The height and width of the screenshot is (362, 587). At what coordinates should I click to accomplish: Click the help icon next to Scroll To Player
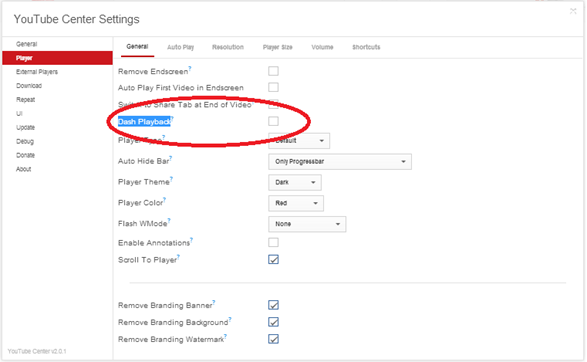179,257
